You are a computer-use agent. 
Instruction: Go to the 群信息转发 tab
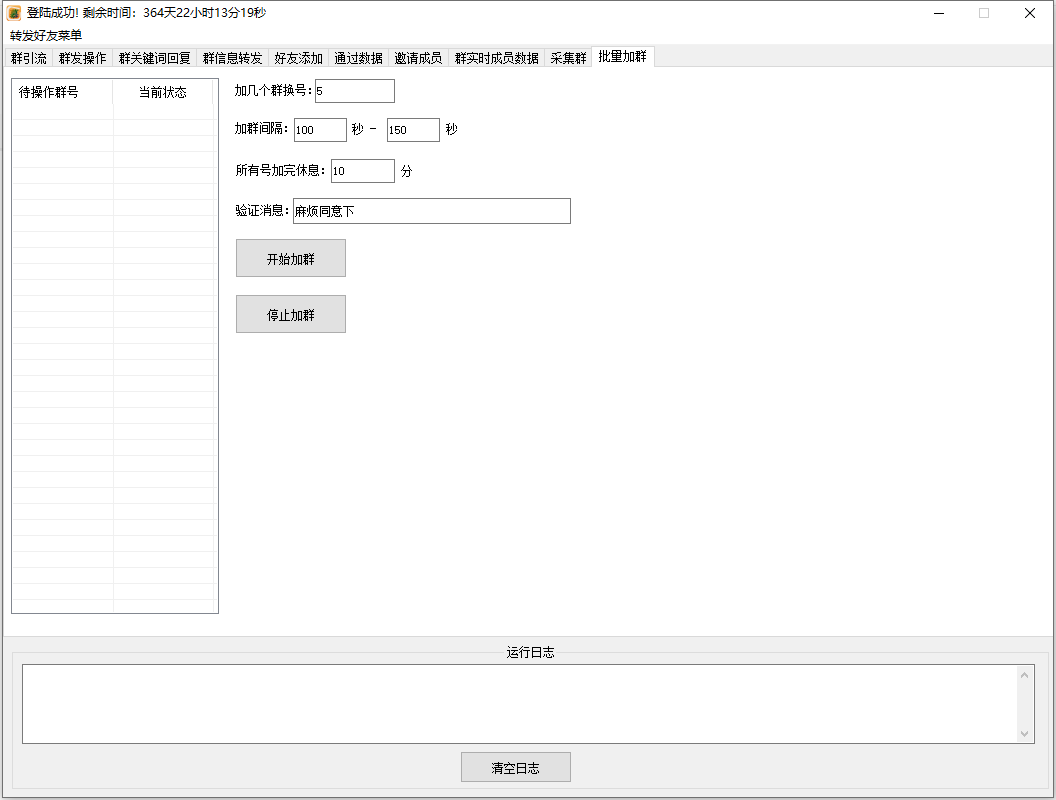pyautogui.click(x=232, y=58)
